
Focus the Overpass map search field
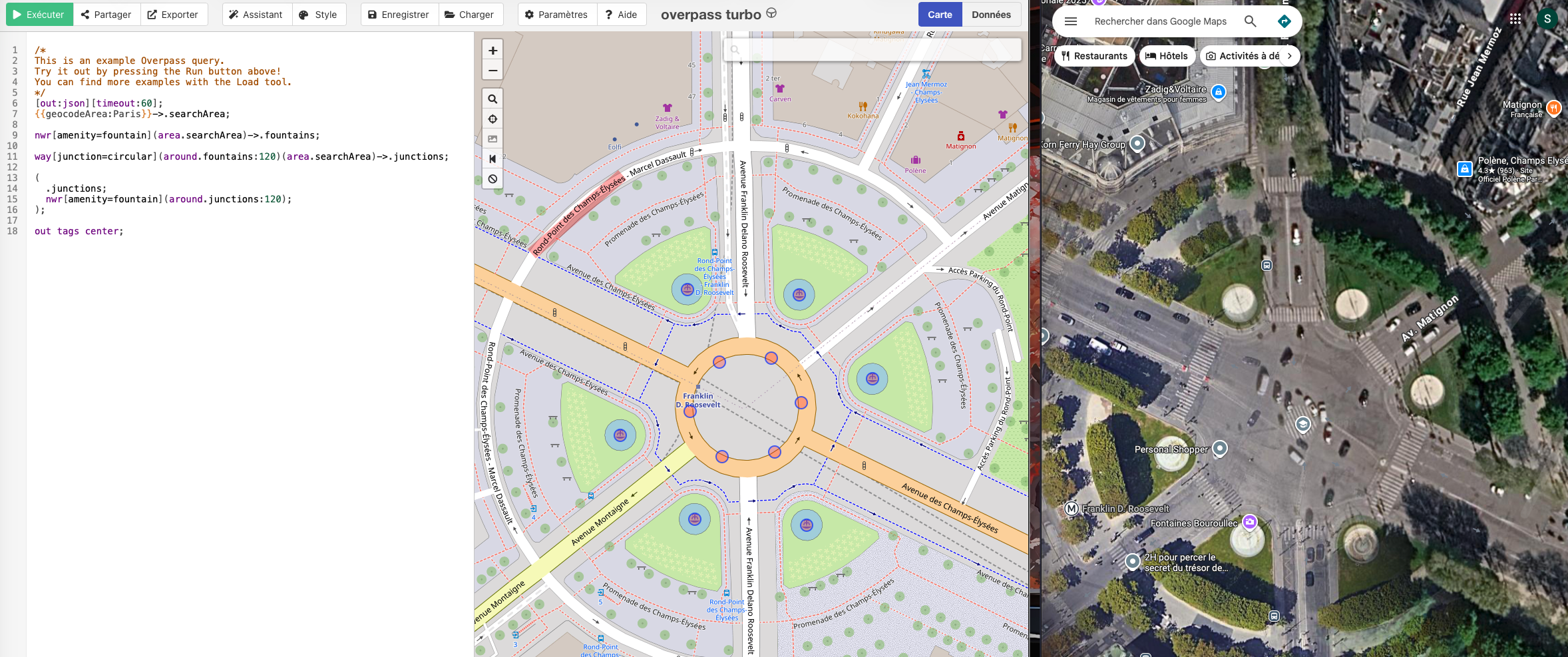coord(873,49)
